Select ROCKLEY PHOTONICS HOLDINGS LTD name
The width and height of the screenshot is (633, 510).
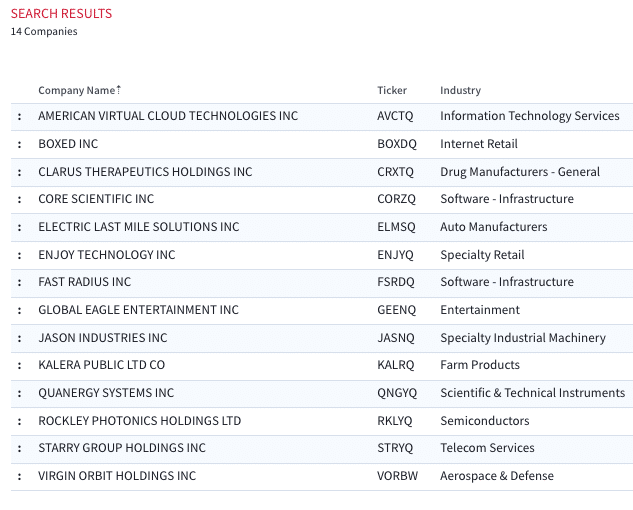(140, 421)
